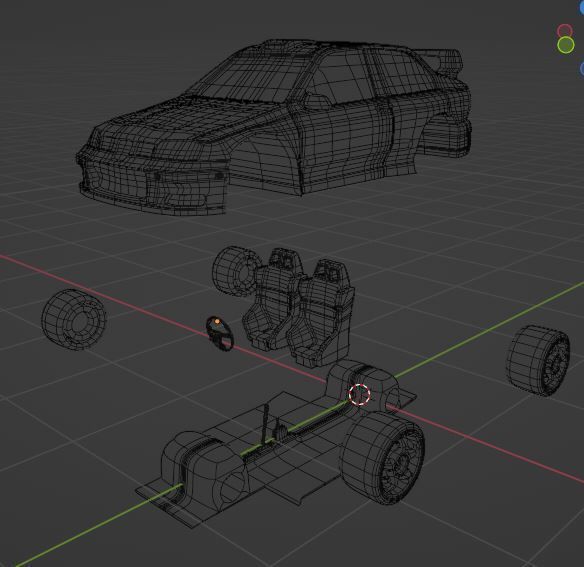This screenshot has height=567, width=584.
Task: Select the detached wheel at far right
Action: [x=538, y=360]
